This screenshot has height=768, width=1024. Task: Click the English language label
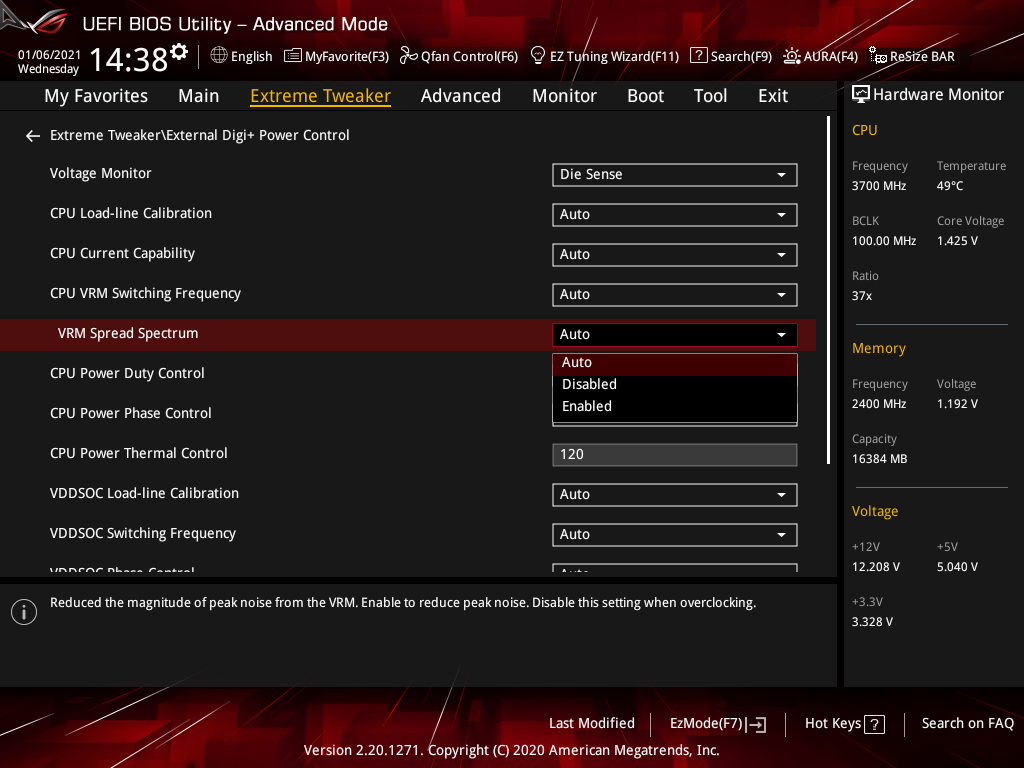click(x=251, y=56)
